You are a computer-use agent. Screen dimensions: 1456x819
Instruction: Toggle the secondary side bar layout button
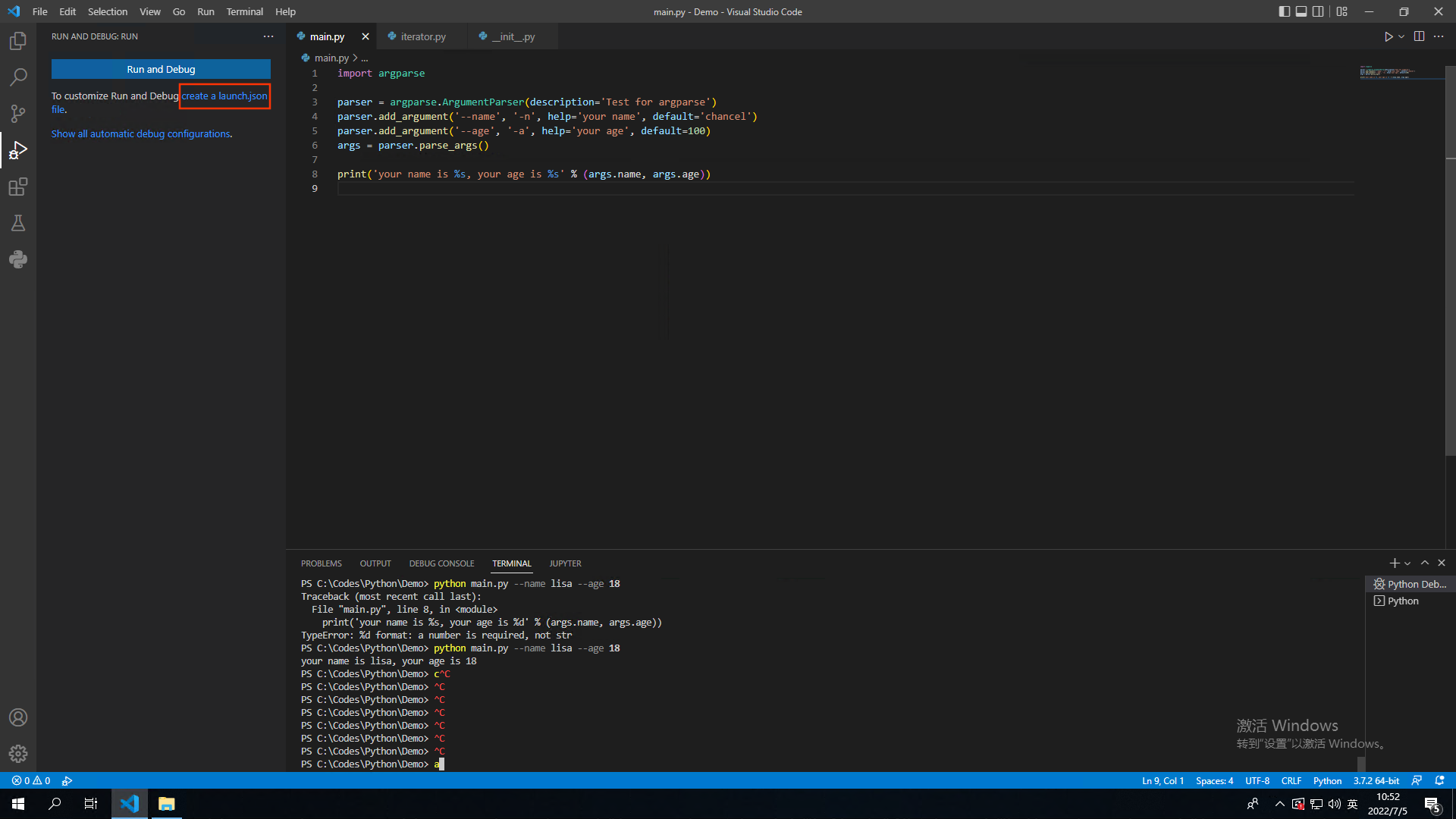point(1318,11)
